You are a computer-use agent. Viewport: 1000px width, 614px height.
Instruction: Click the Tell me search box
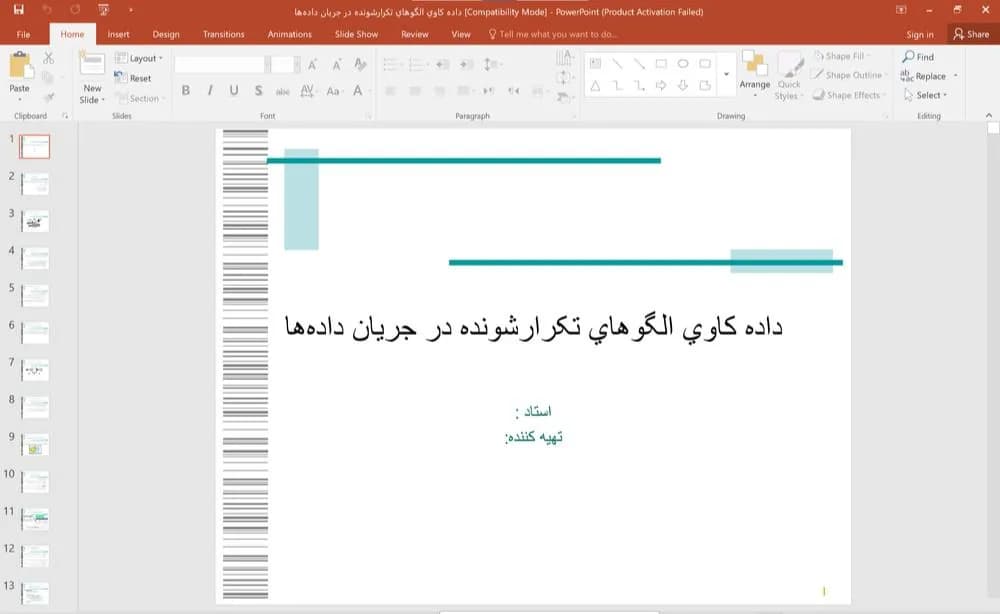click(552, 34)
